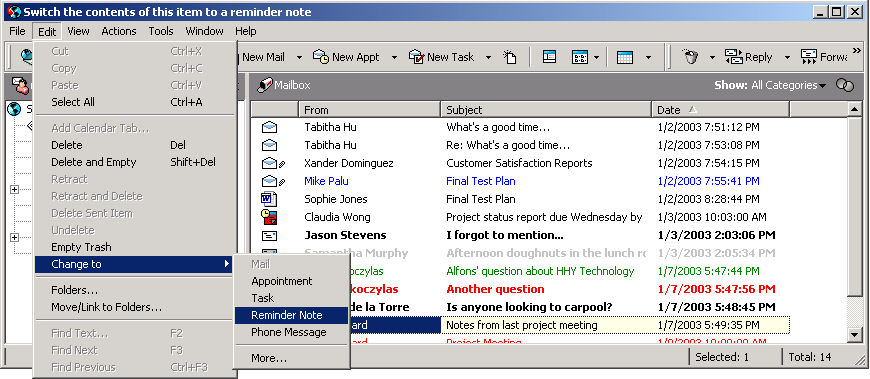This screenshot has width=870, height=379.
Task: Expand the lower plus node in folder tree
Action: (x=14, y=237)
